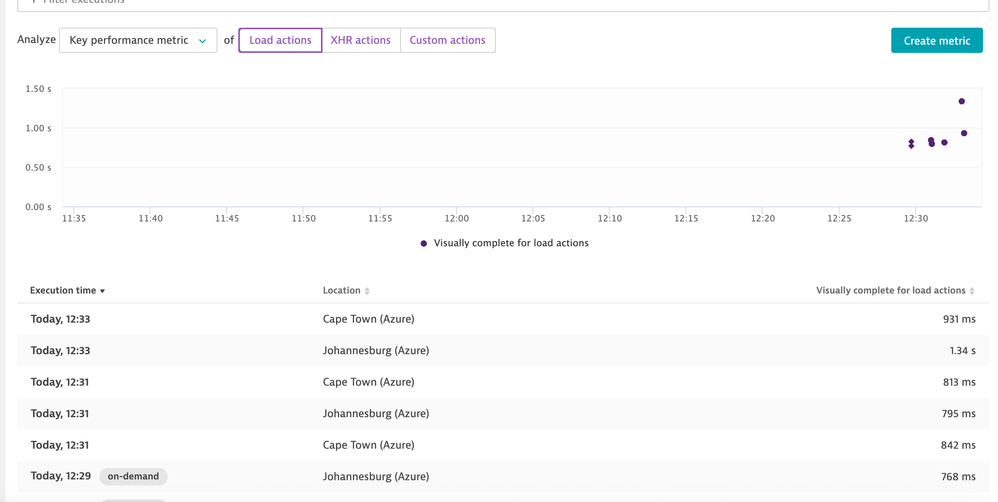Toggle the Visually complete for load actions legend
Screen dimensions: 998x502
click(505, 243)
